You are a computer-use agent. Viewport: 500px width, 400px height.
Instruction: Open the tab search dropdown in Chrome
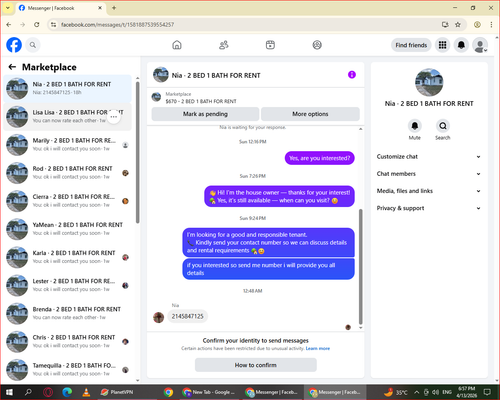(8, 8)
